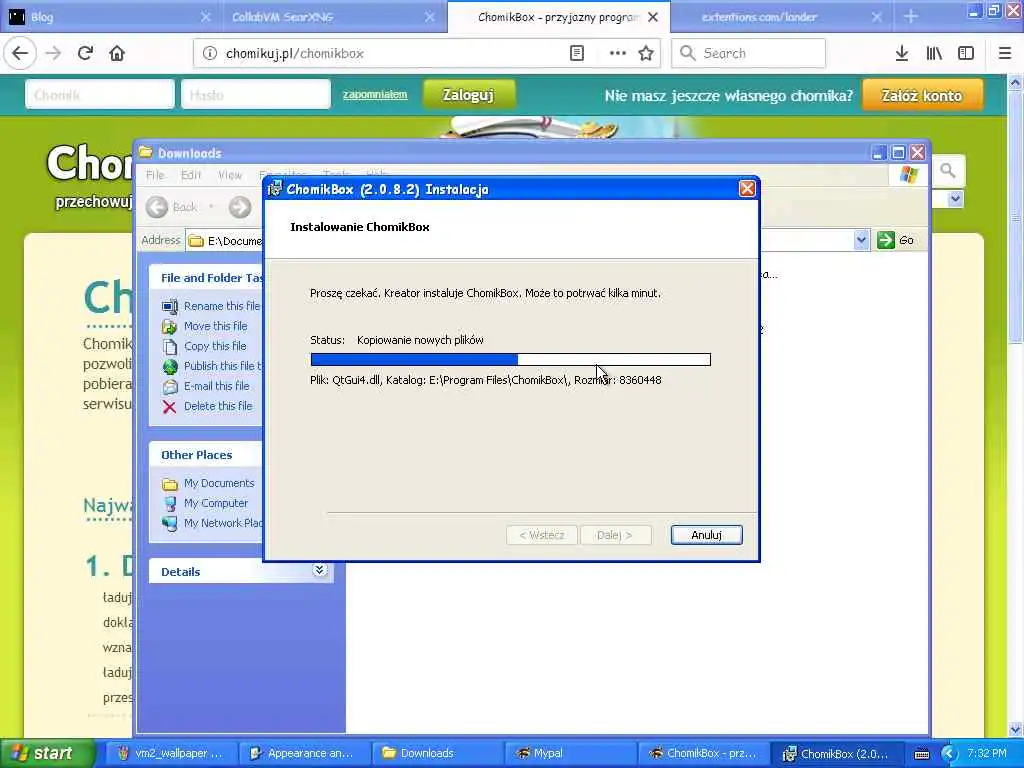This screenshot has height=768, width=1024.
Task: Open My Network Places icon
Action: coord(170,524)
